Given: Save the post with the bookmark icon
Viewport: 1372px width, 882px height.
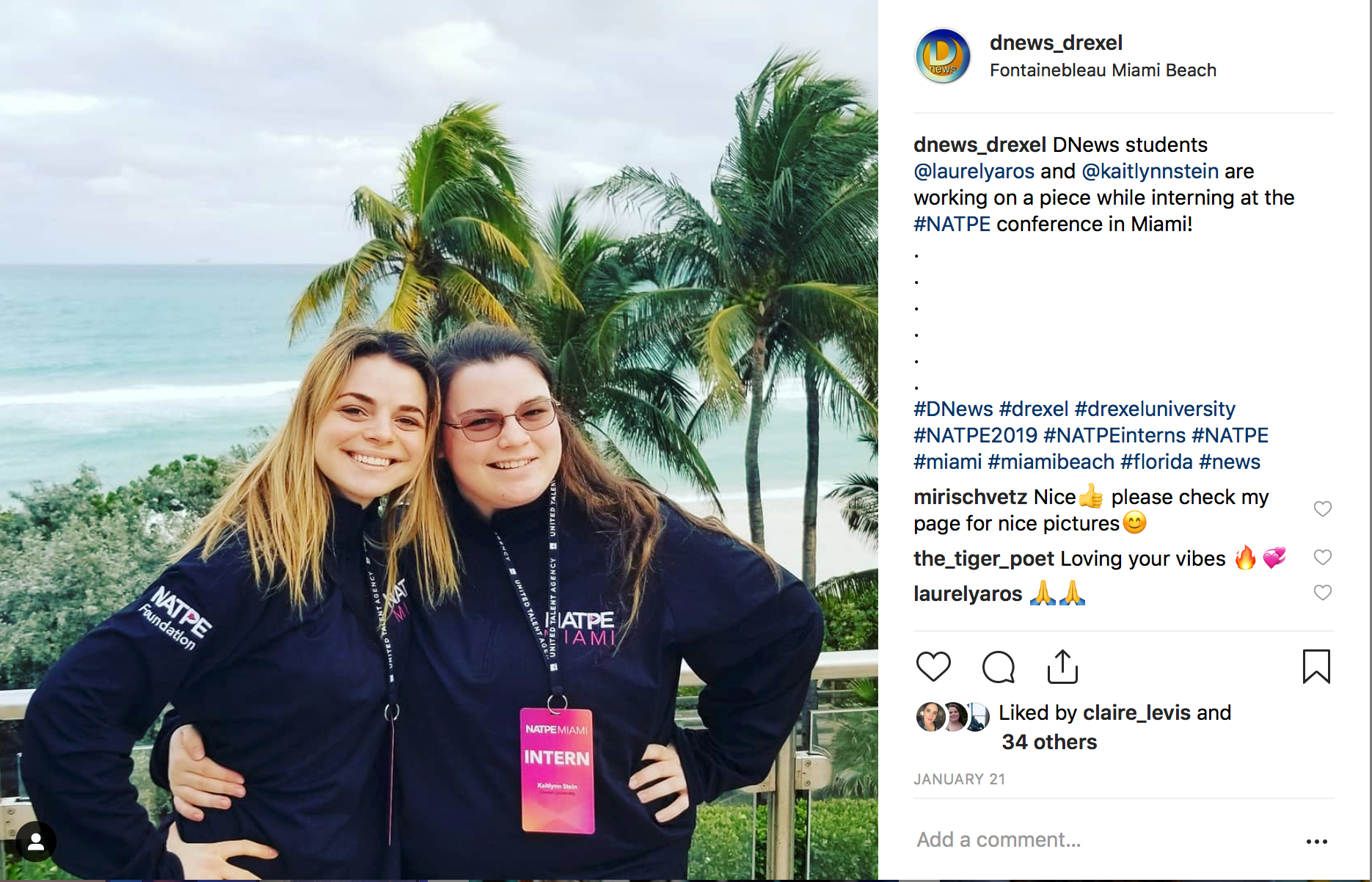Looking at the screenshot, I should [x=1316, y=667].
